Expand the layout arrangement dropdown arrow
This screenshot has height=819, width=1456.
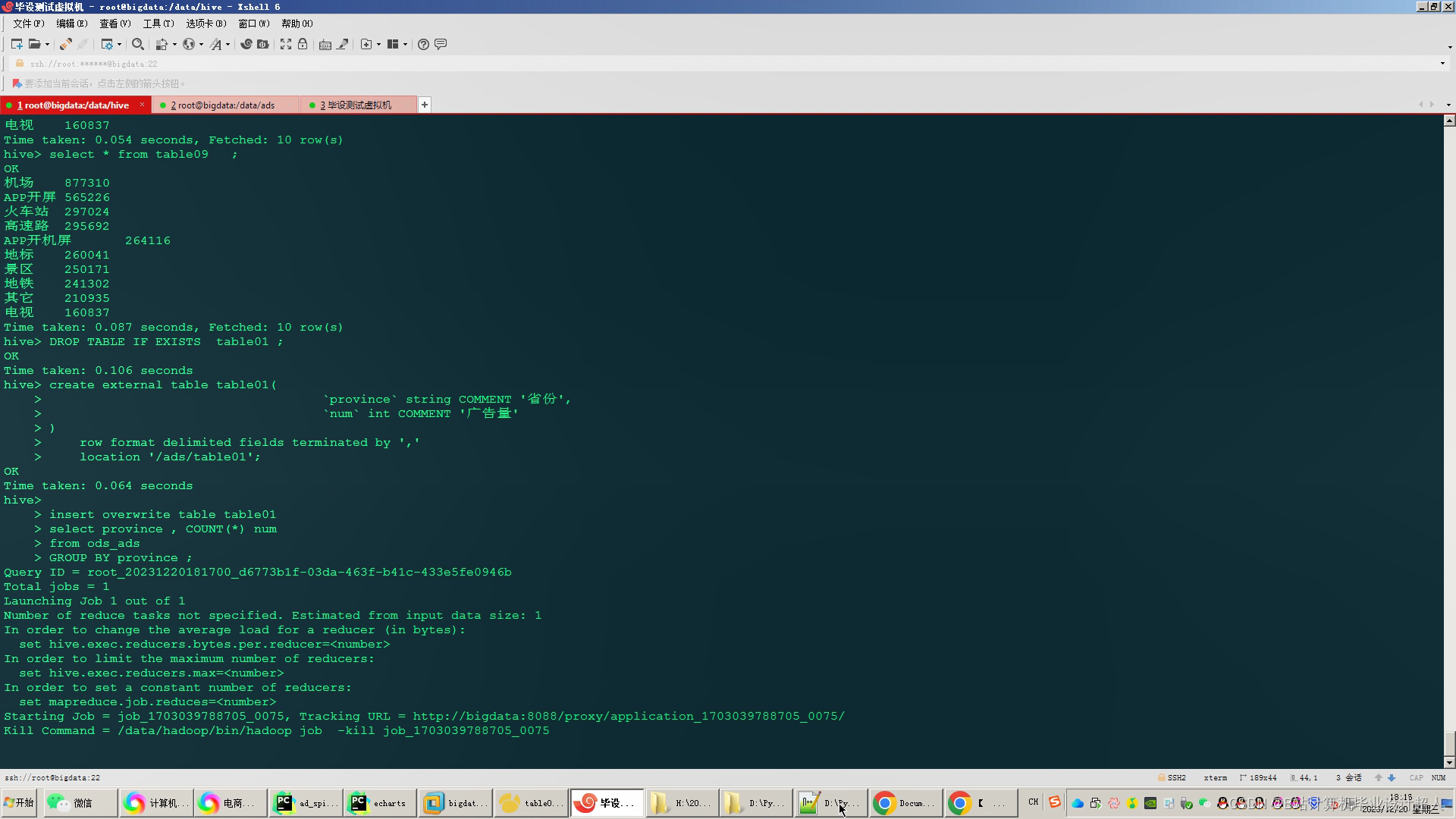(x=406, y=44)
